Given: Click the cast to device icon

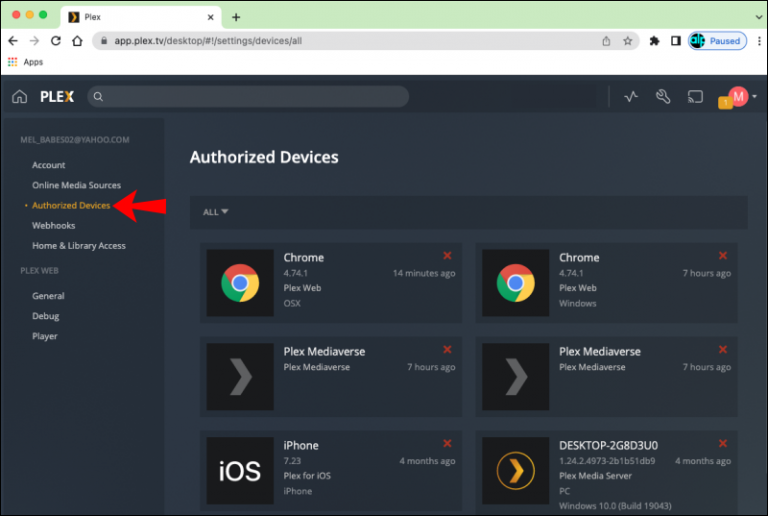Looking at the screenshot, I should pyautogui.click(x=695, y=97).
